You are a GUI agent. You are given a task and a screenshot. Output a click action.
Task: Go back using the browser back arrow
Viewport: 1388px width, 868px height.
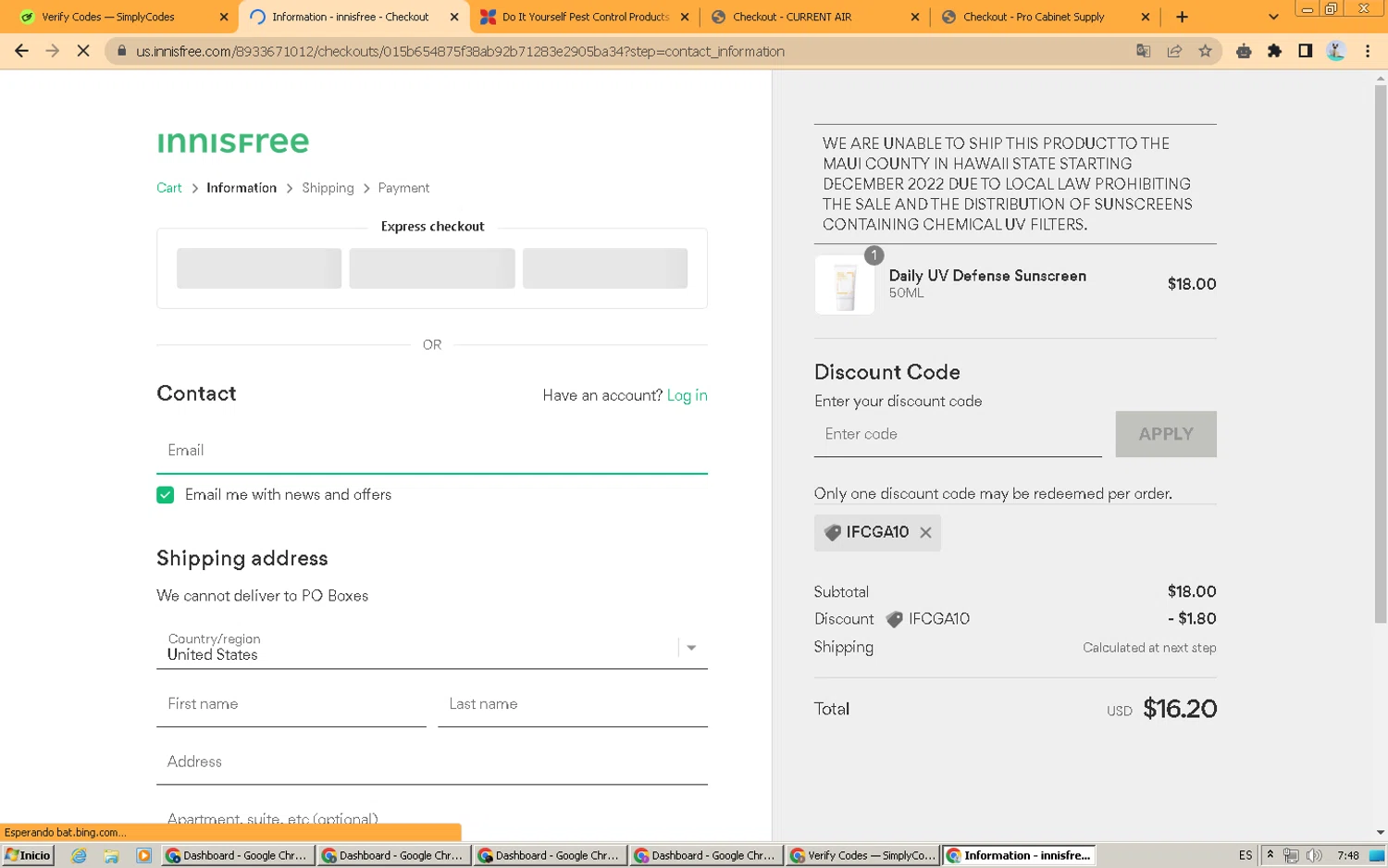[x=21, y=51]
